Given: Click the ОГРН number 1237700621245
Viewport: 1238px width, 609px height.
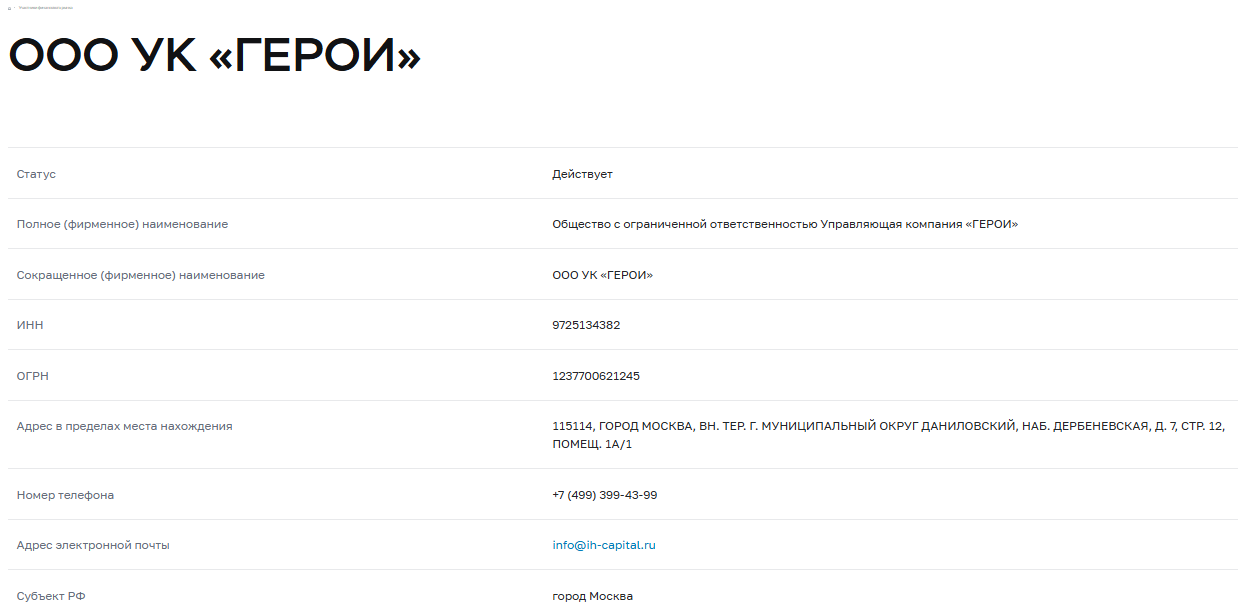Looking at the screenshot, I should 596,376.
